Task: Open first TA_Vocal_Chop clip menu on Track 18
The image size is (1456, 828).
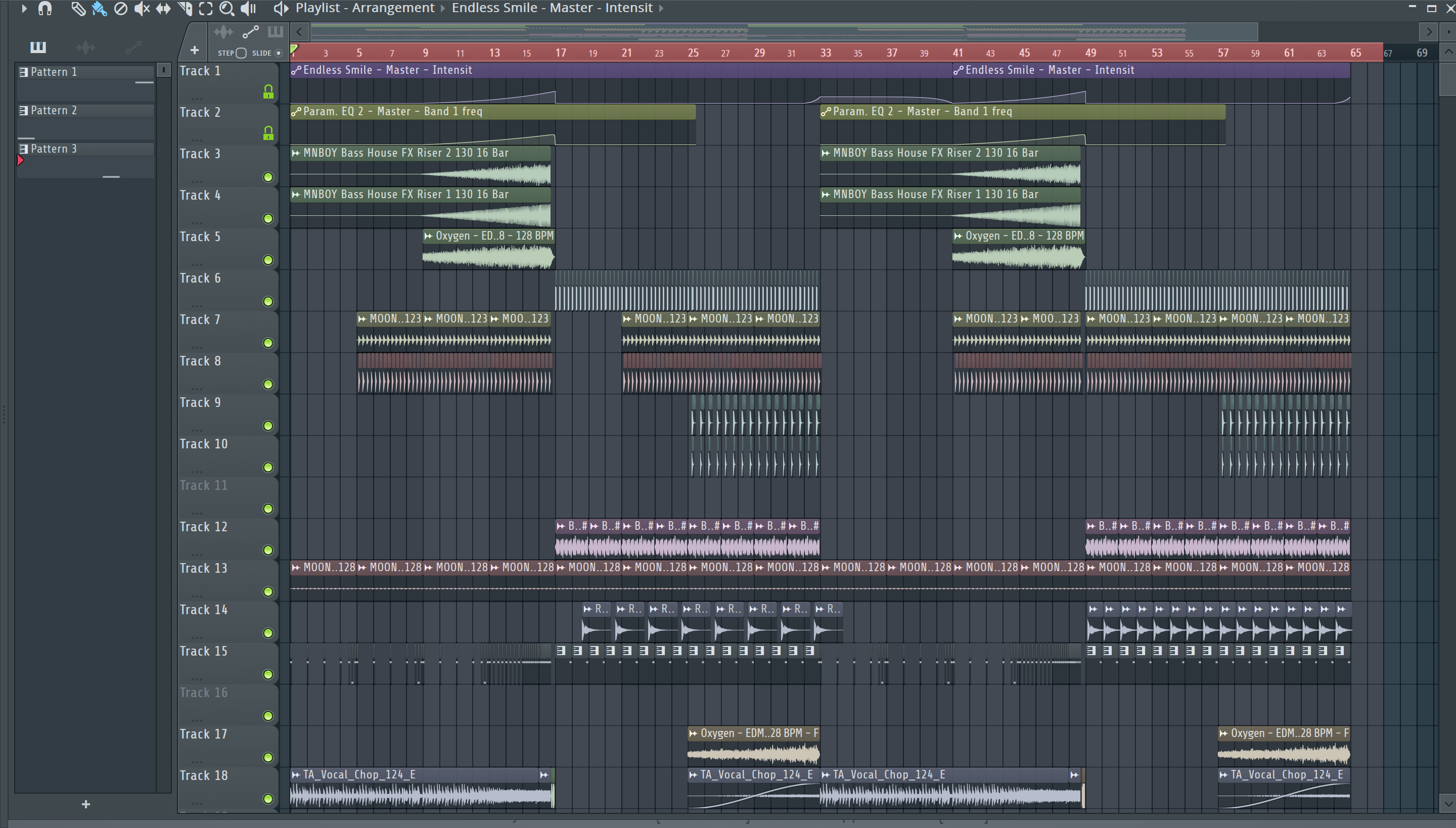Action: pyautogui.click(x=296, y=774)
